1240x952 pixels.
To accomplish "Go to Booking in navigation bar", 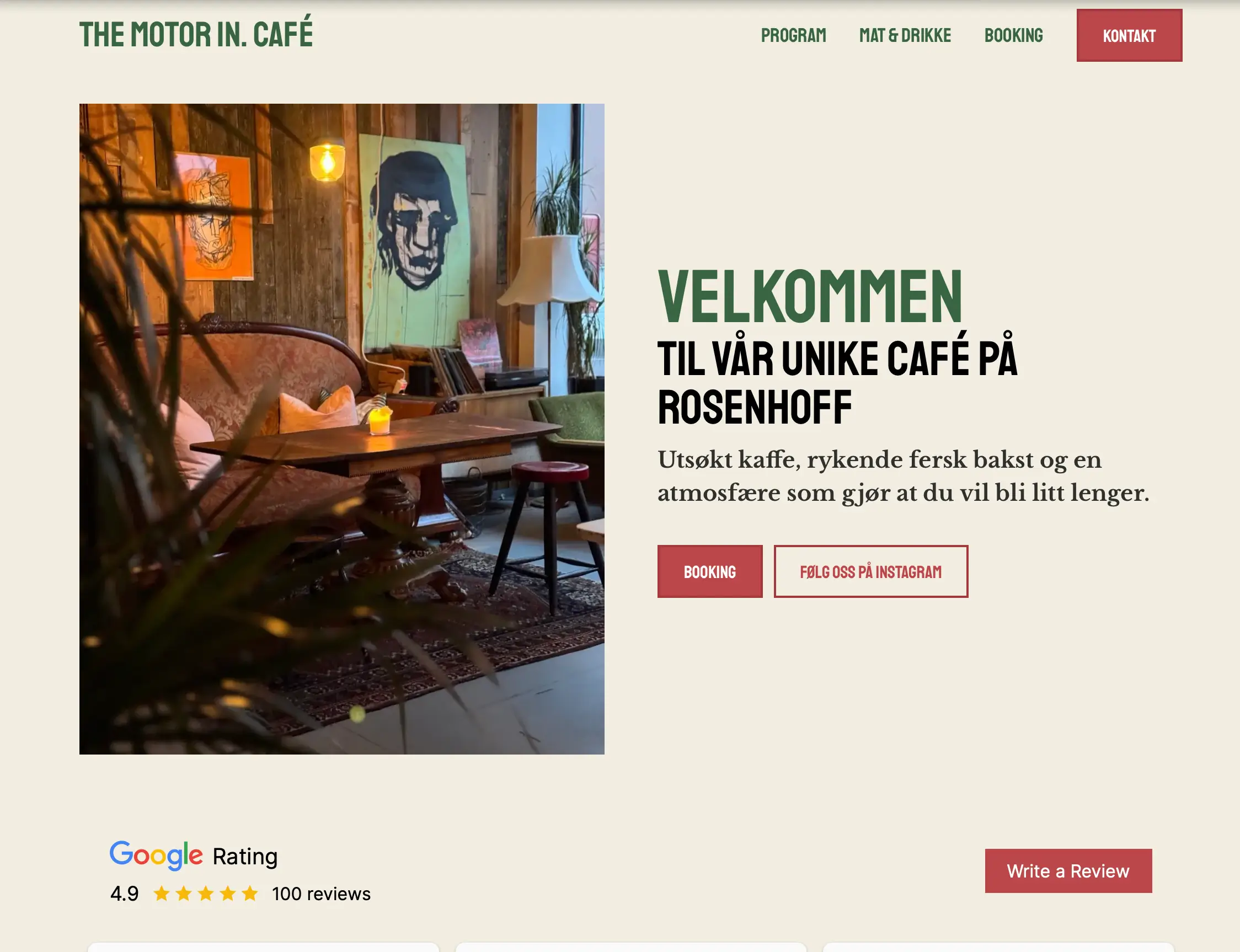I will 1013,35.
